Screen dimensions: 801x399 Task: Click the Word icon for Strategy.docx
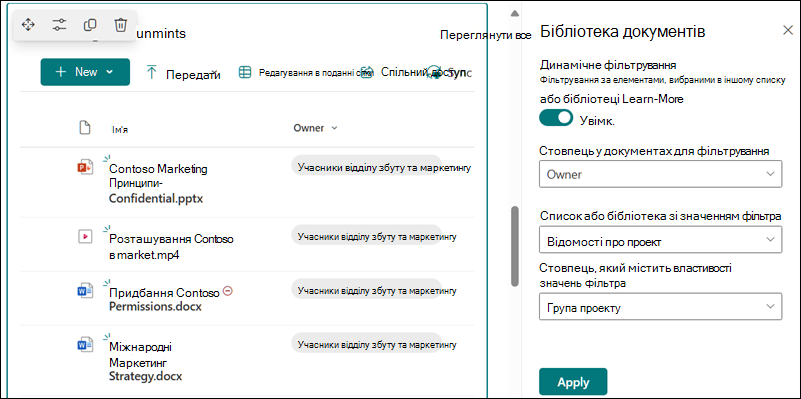tap(84, 345)
